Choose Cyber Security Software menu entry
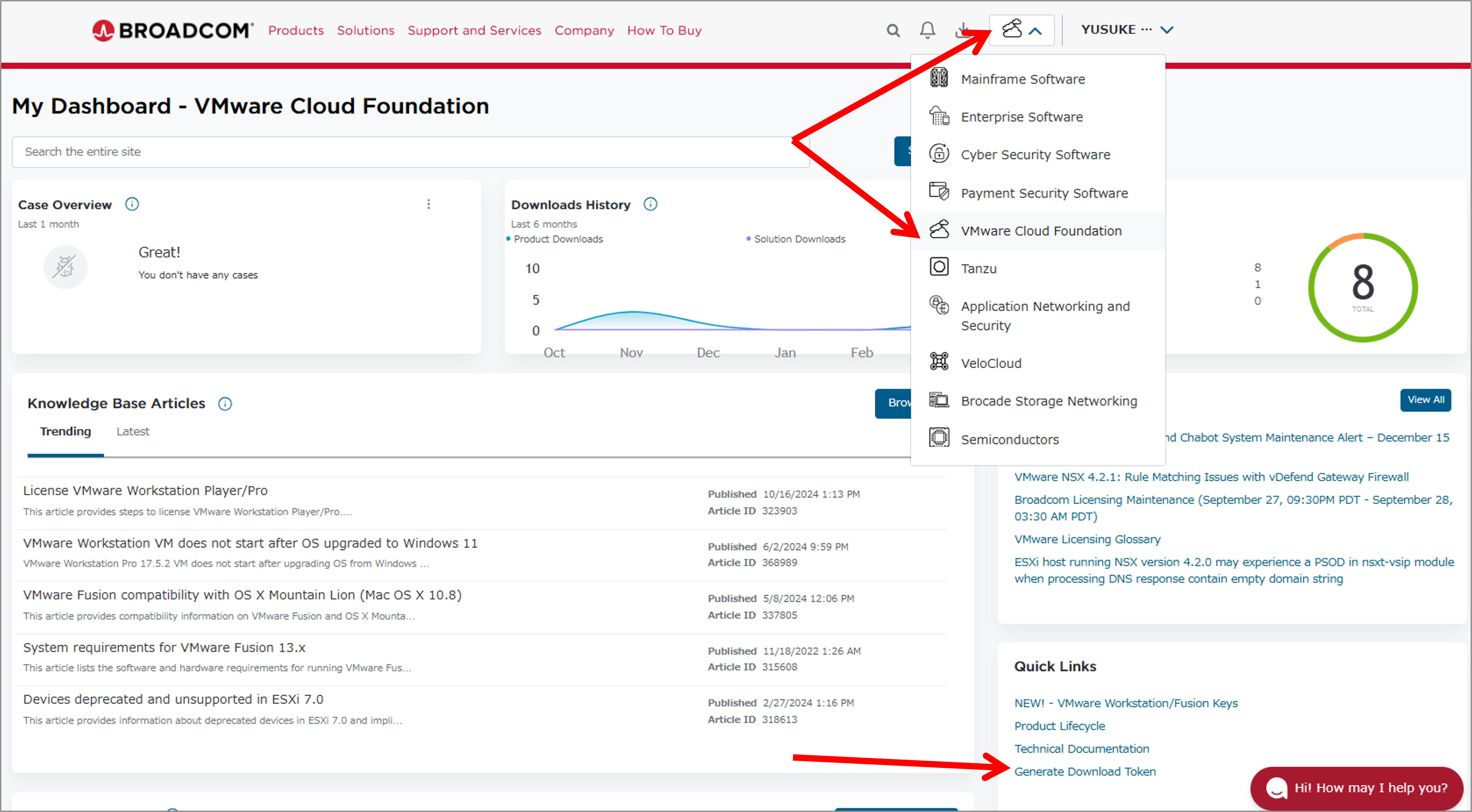The width and height of the screenshot is (1472, 812). point(1038,155)
